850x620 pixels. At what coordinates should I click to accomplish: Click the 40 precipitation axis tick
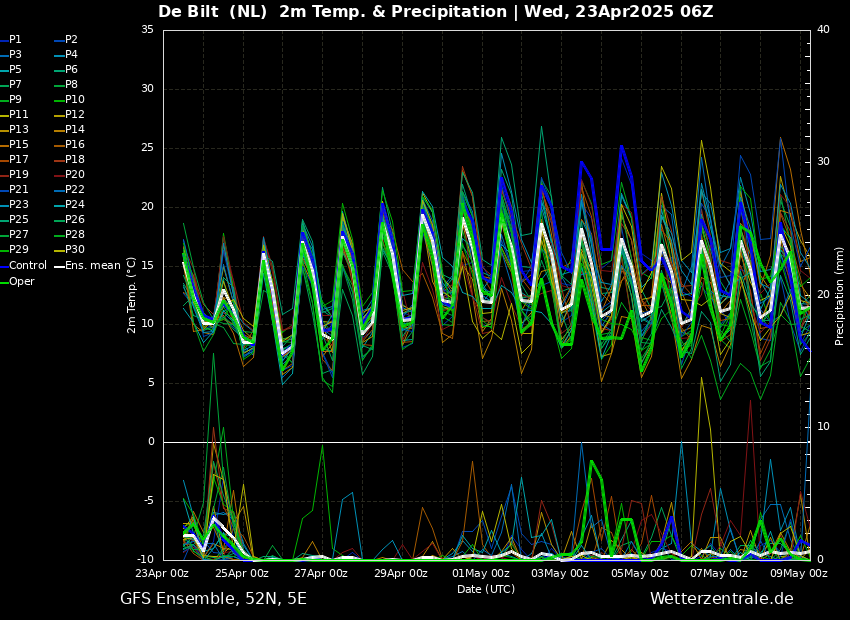pos(823,30)
